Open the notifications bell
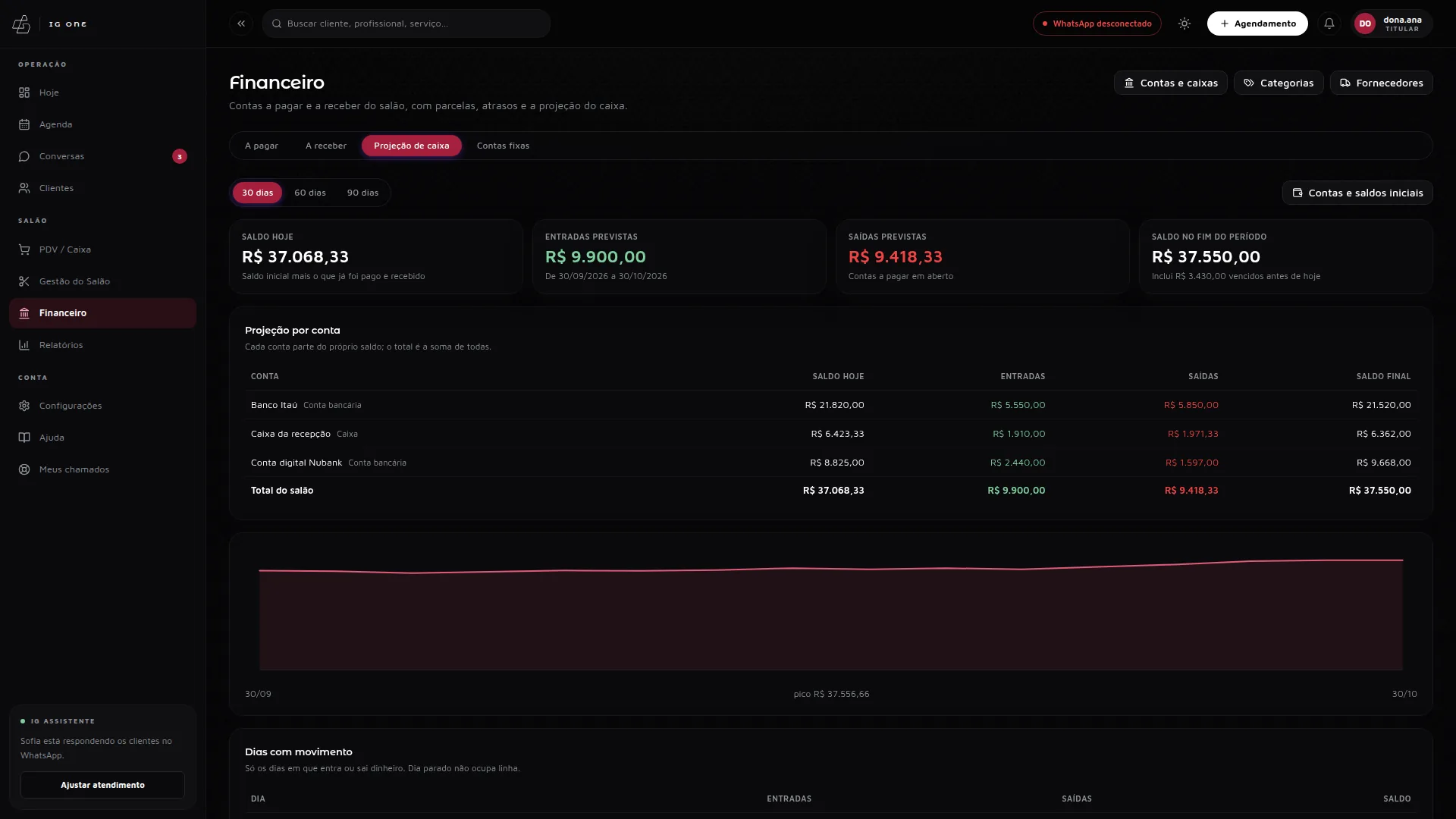This screenshot has width=1456, height=819. click(1329, 24)
